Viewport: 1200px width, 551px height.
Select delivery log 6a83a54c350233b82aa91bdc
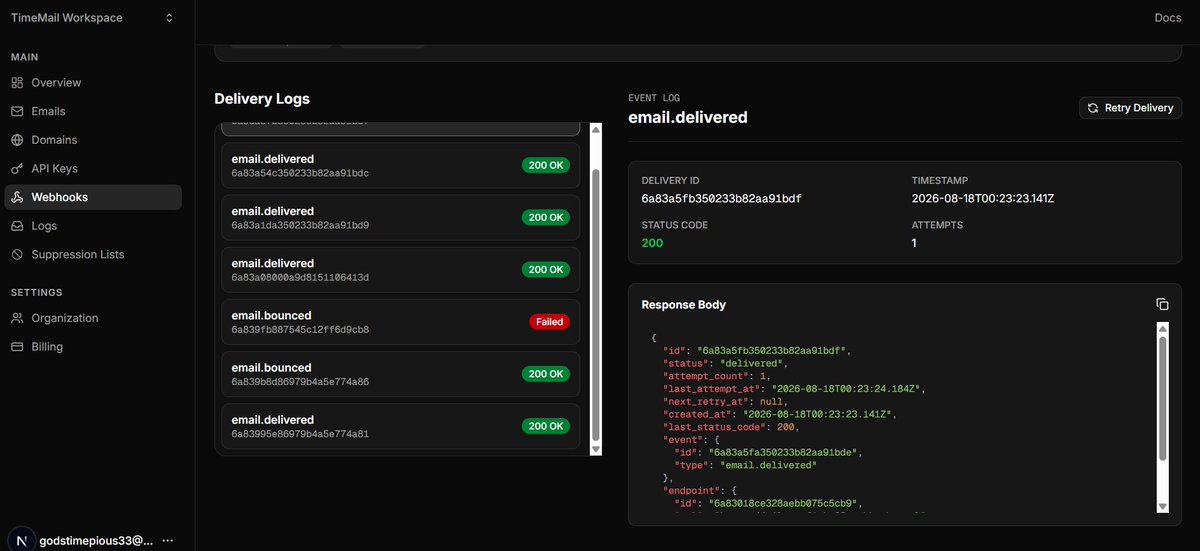[400, 165]
